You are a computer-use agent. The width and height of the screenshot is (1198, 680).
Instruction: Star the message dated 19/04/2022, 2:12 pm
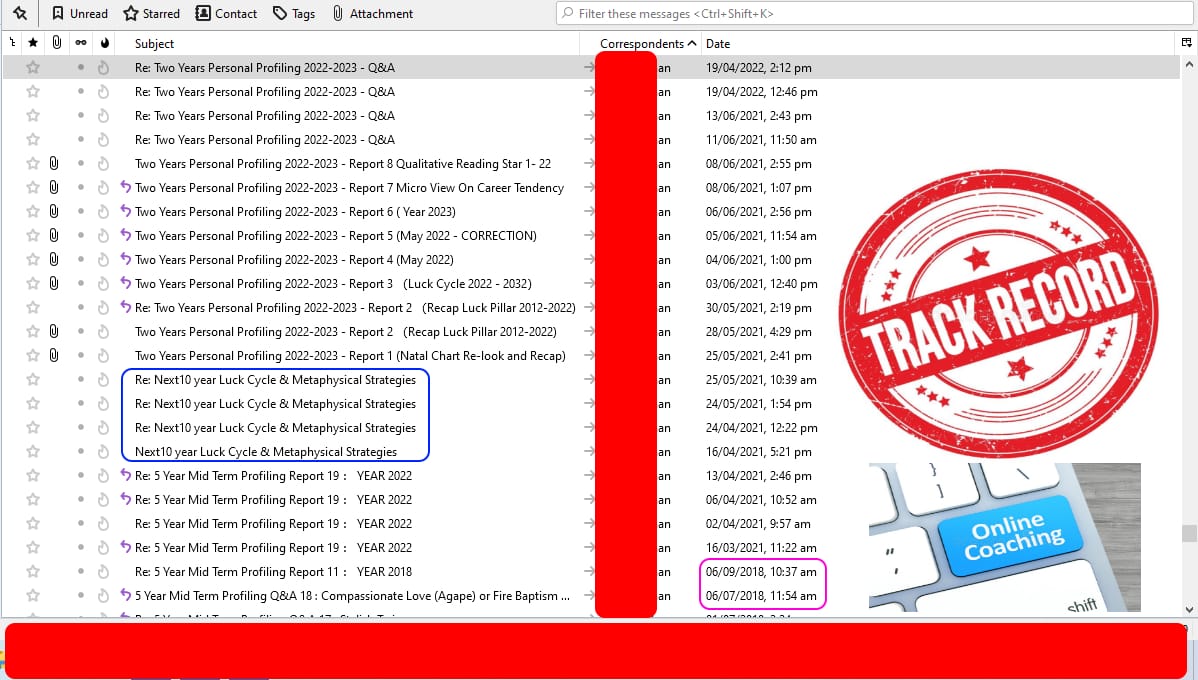(33, 68)
